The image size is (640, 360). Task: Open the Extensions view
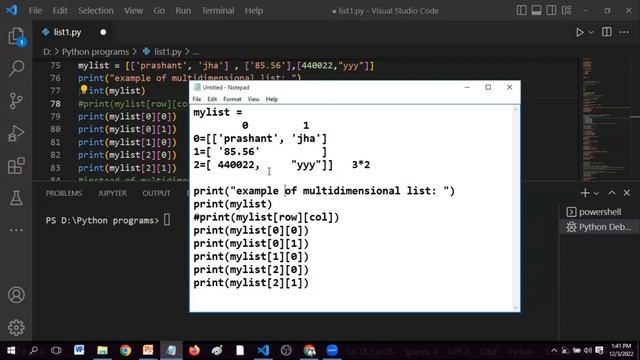tap(16, 166)
